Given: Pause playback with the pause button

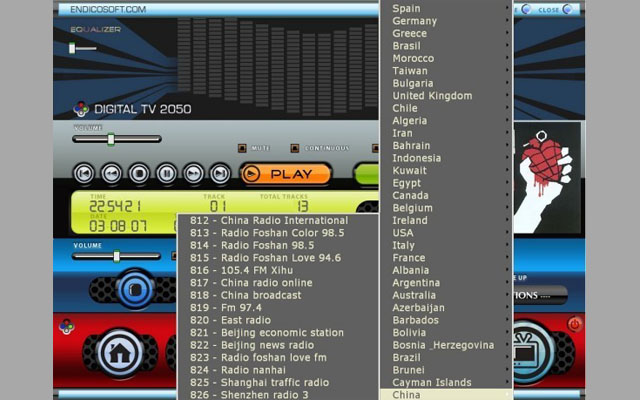Looking at the screenshot, I should (x=166, y=173).
